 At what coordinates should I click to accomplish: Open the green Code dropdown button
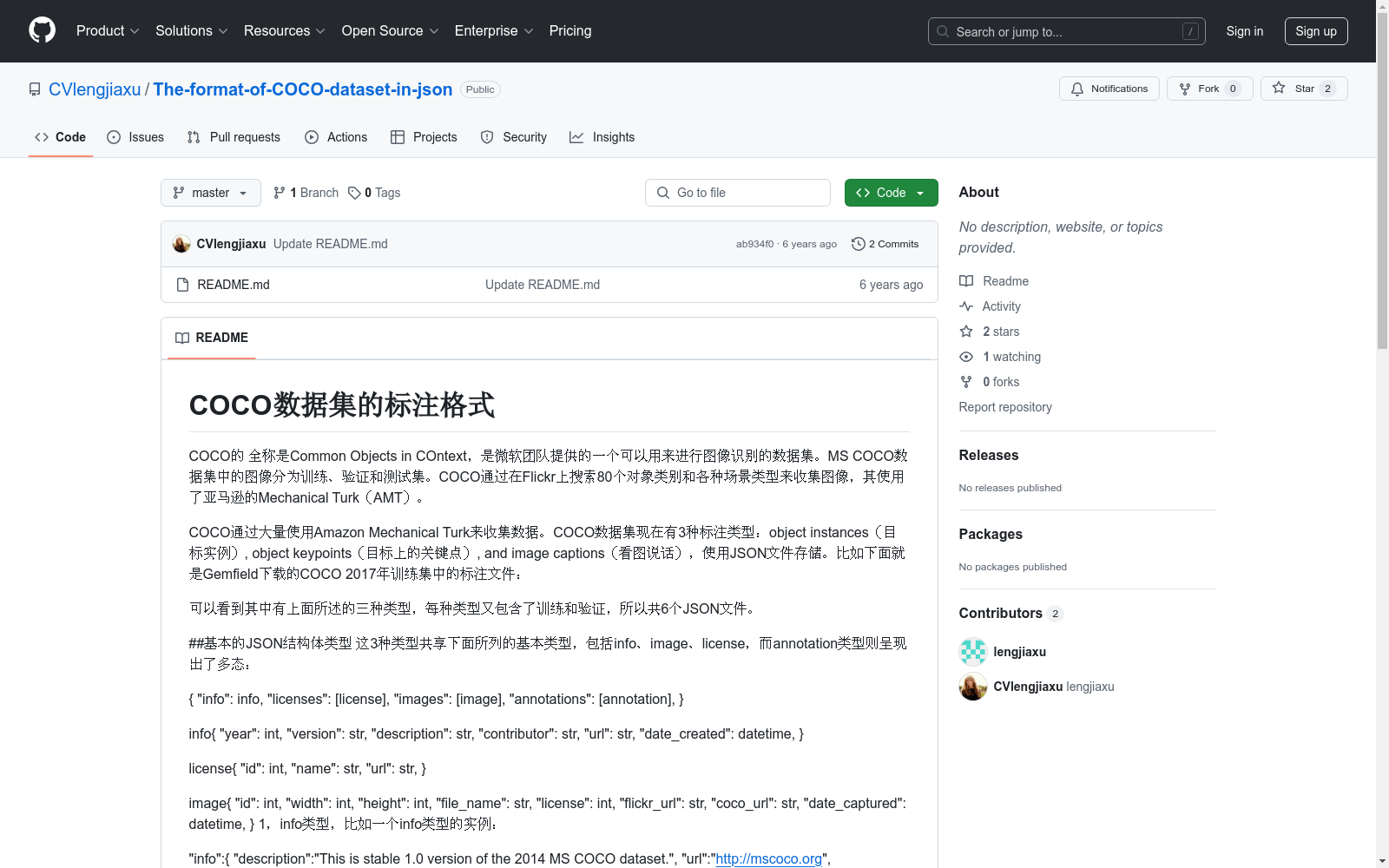[x=891, y=193]
